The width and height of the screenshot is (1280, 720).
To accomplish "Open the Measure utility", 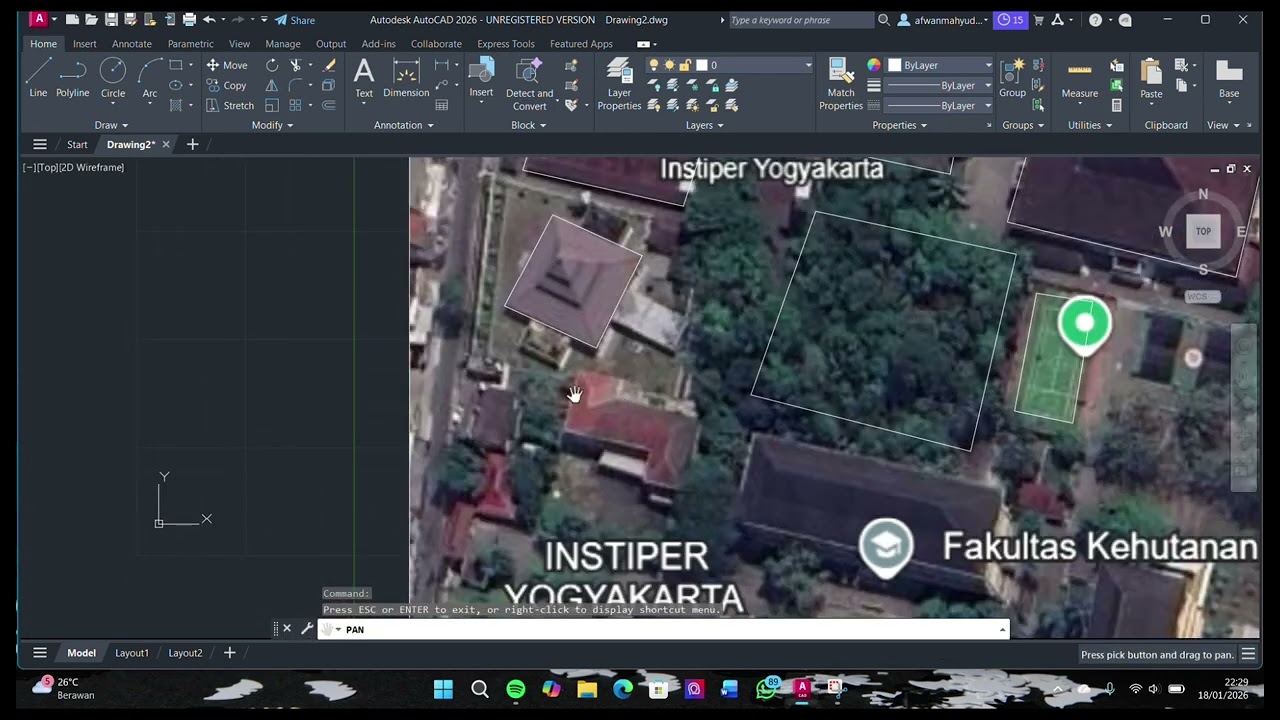I will (x=1080, y=78).
